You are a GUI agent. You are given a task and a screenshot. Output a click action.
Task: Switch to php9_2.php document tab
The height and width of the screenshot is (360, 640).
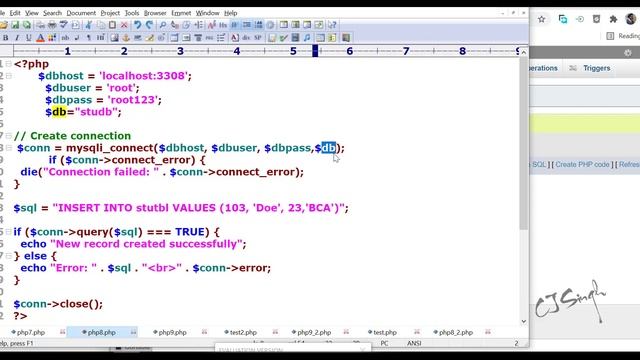click(311, 332)
